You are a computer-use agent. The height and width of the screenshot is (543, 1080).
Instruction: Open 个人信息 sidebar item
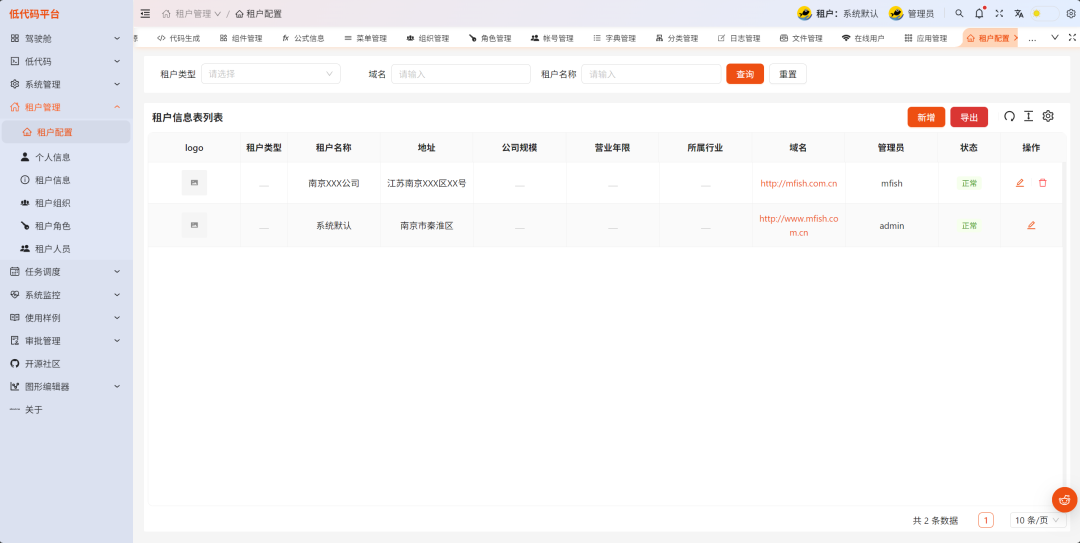(66, 157)
